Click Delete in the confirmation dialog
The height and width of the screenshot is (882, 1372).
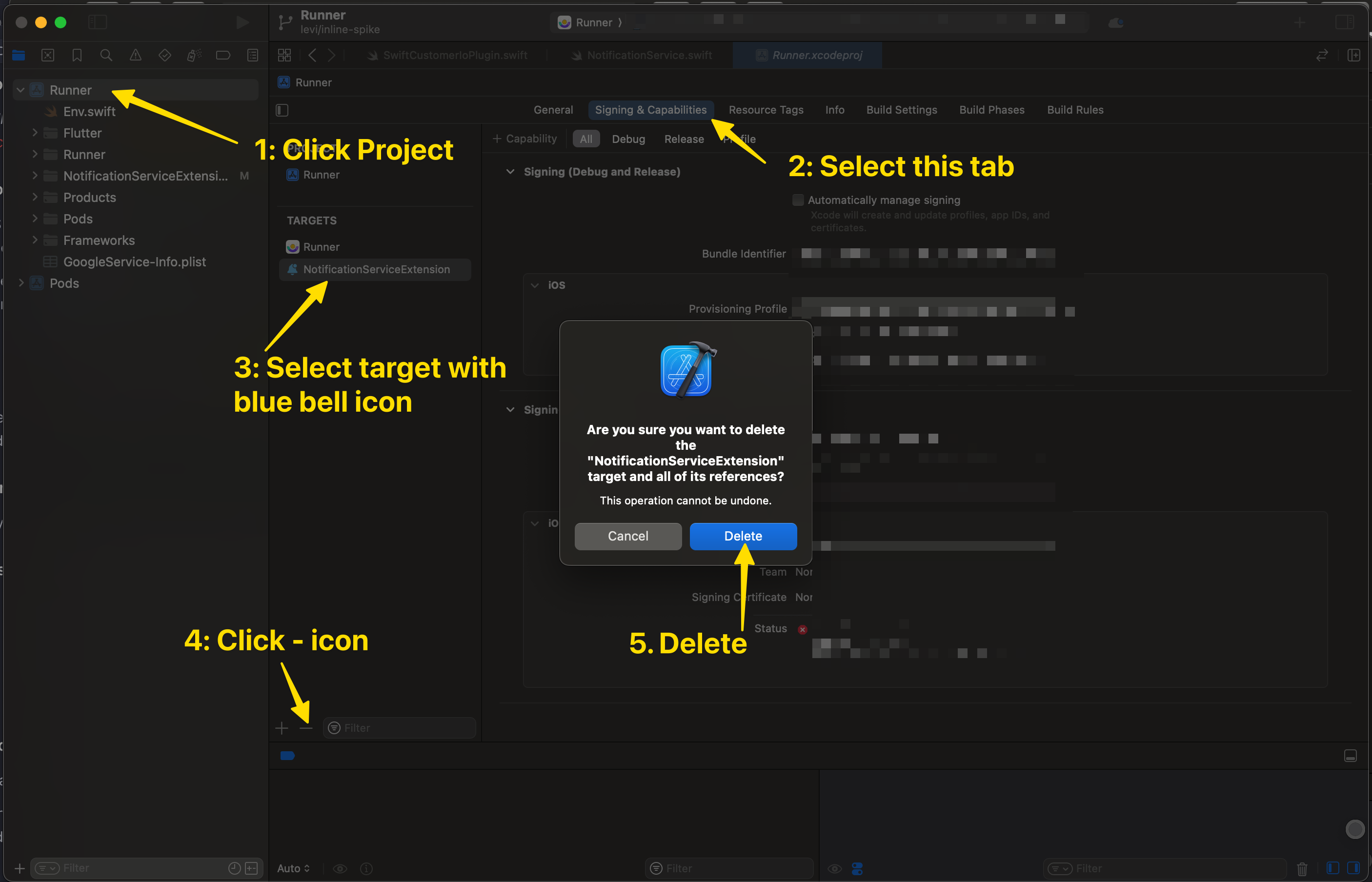tap(743, 536)
